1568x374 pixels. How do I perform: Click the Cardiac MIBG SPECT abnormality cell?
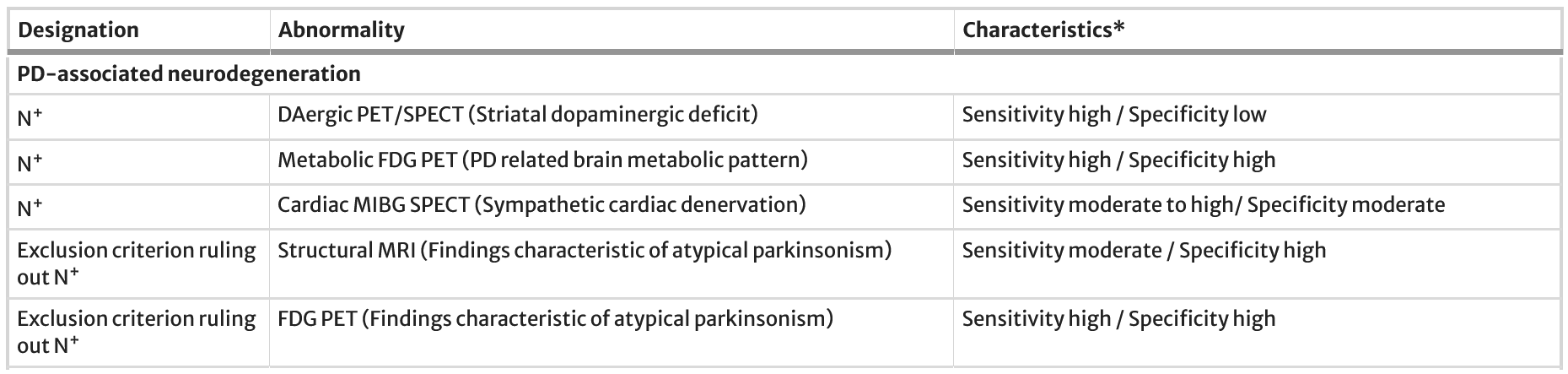[542, 204]
